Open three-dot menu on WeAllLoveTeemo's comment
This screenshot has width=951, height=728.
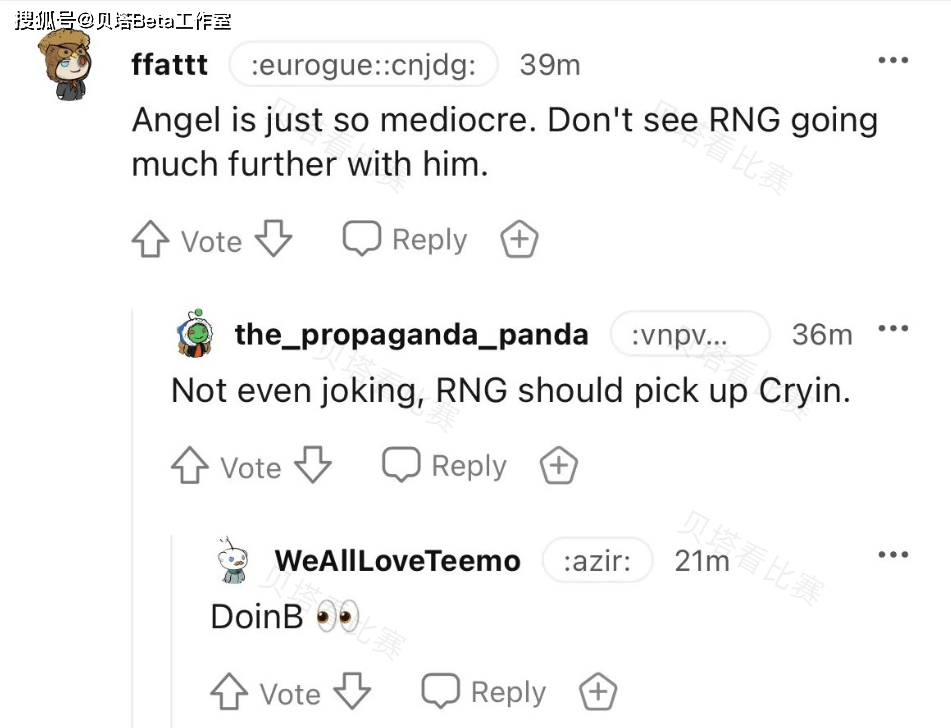coord(893,554)
